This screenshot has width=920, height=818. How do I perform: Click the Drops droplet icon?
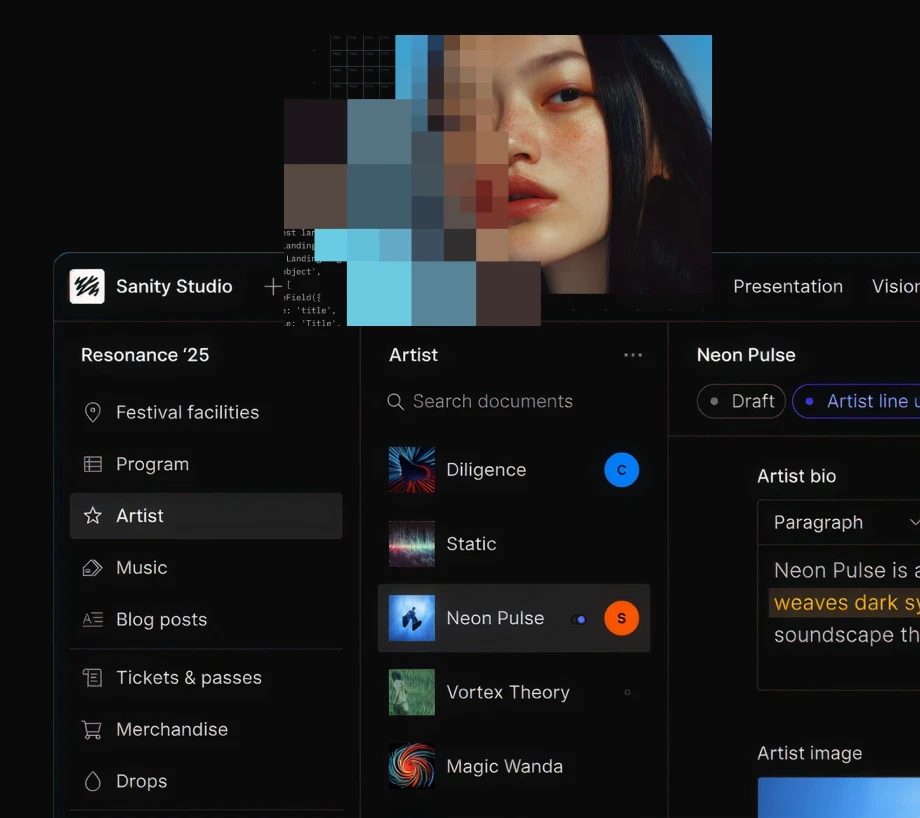[93, 781]
